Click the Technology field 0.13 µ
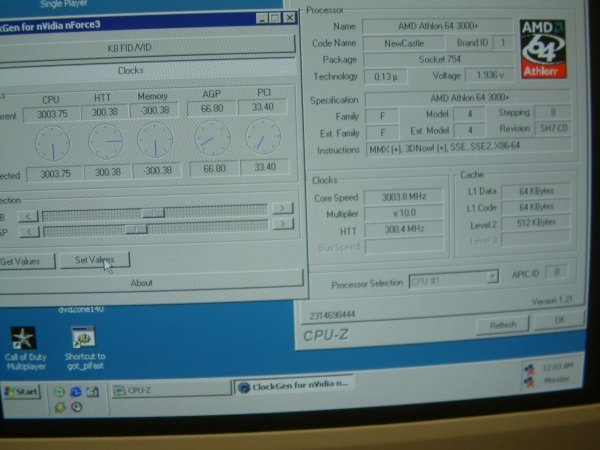This screenshot has height=450, width=600. pos(385,77)
